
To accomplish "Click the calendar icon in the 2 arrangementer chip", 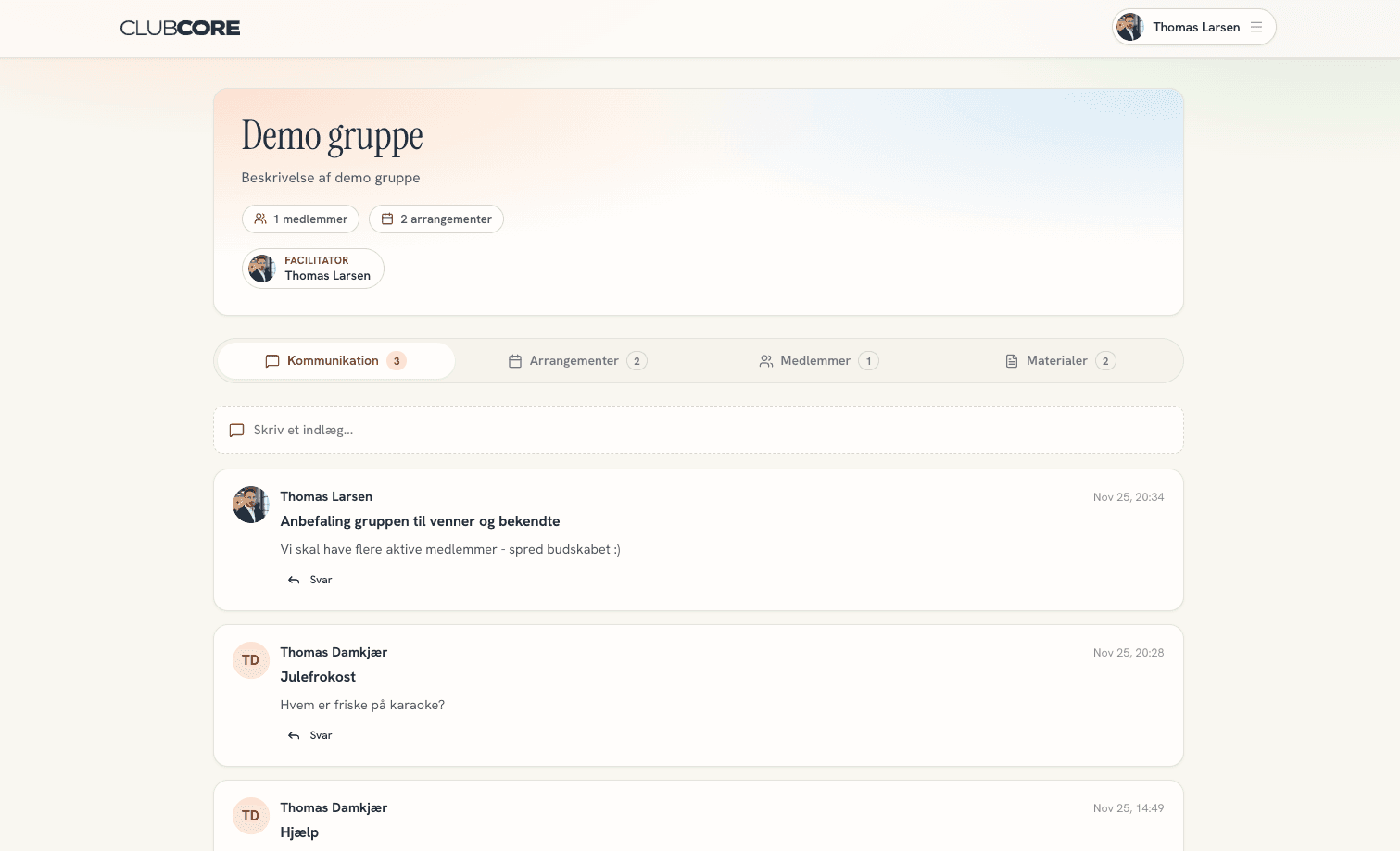I will (387, 219).
